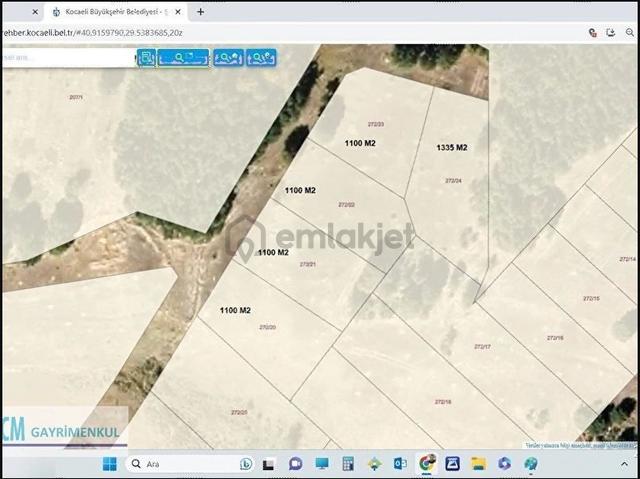Click the install app icon in address bar

click(x=611, y=33)
